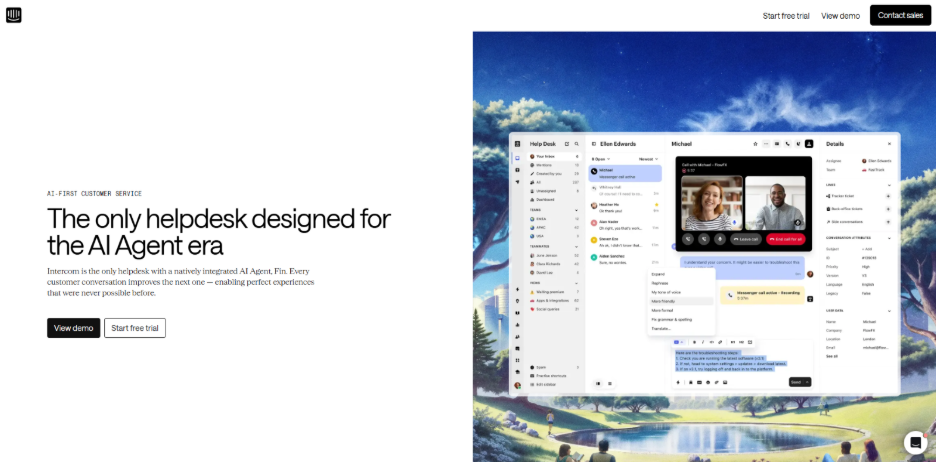Screen dimensions: 936x462
Task: Click the outlined Start free trial button
Action: coord(135,328)
